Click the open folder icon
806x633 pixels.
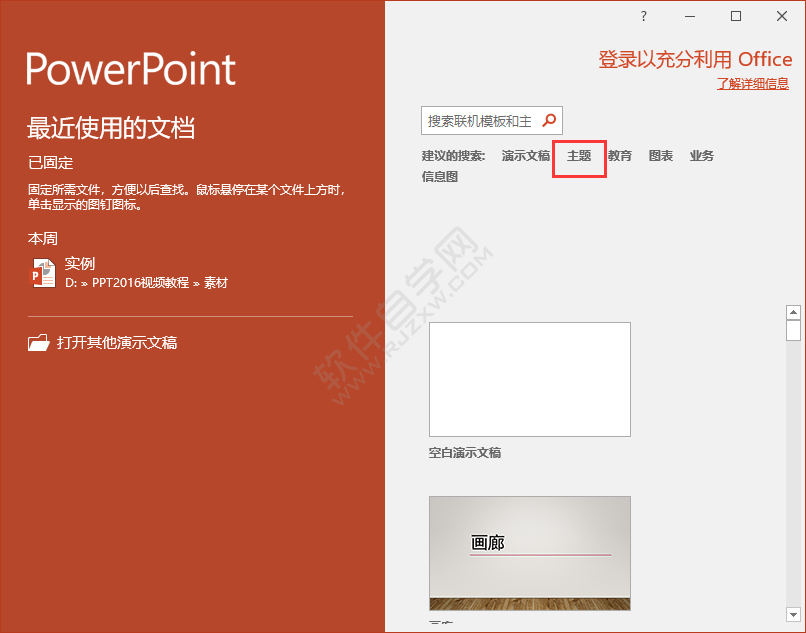tap(39, 342)
